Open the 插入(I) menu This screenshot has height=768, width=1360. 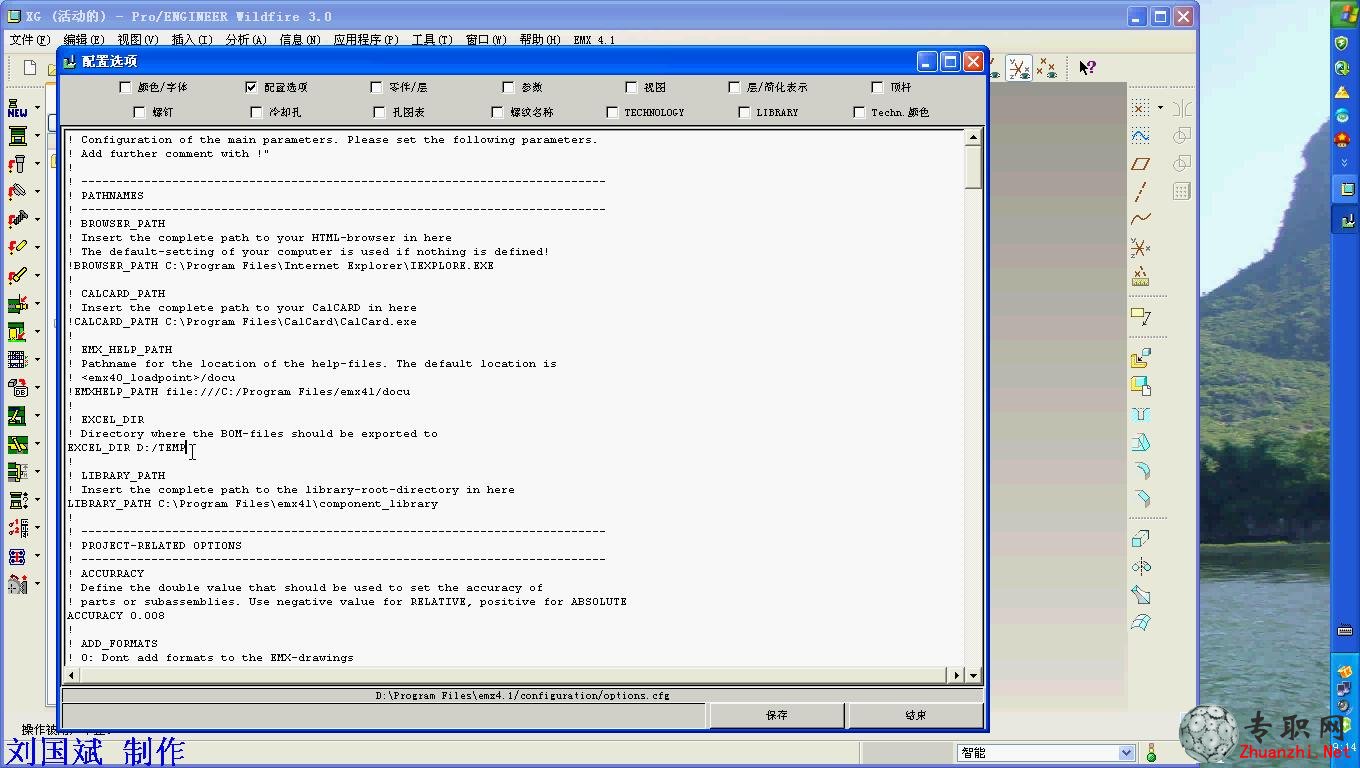pyautogui.click(x=192, y=40)
